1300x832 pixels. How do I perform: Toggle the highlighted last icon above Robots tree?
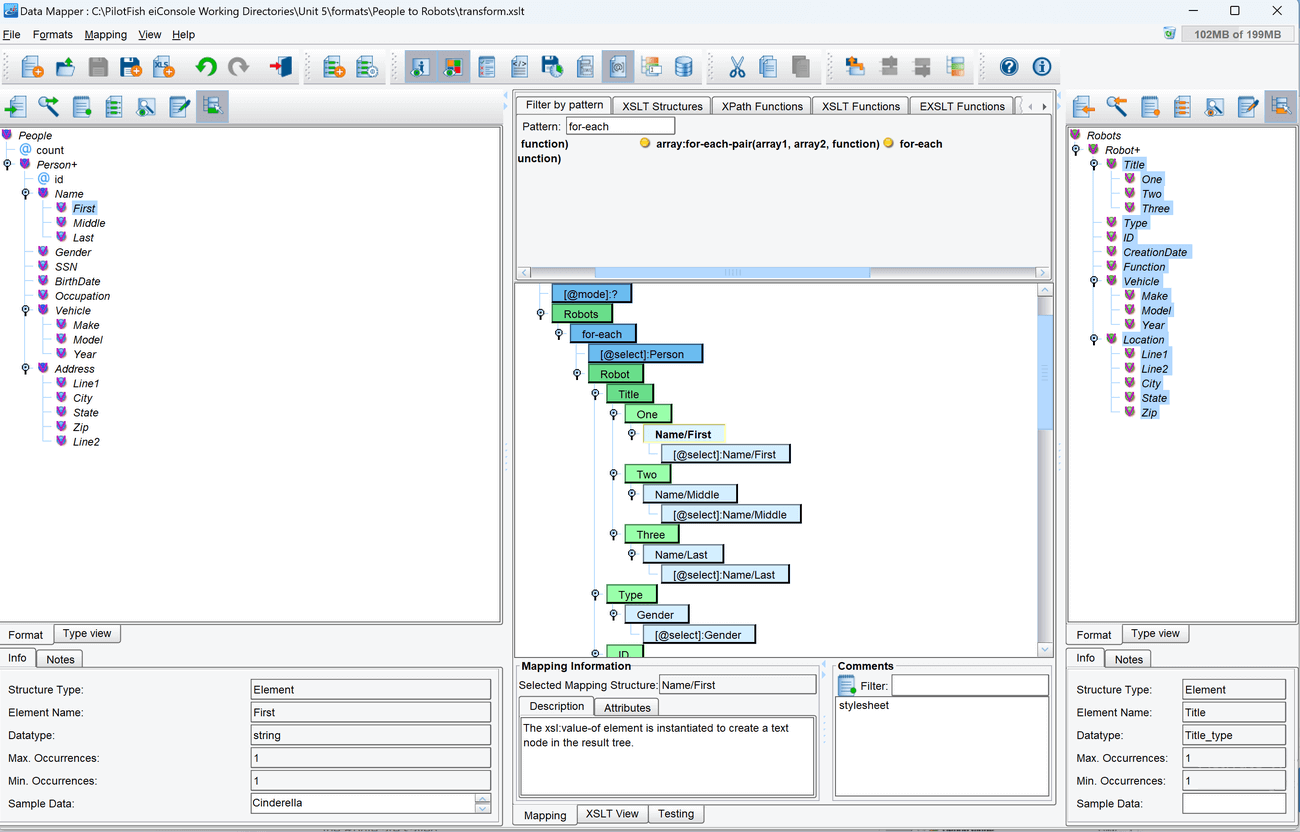pyautogui.click(x=1280, y=106)
